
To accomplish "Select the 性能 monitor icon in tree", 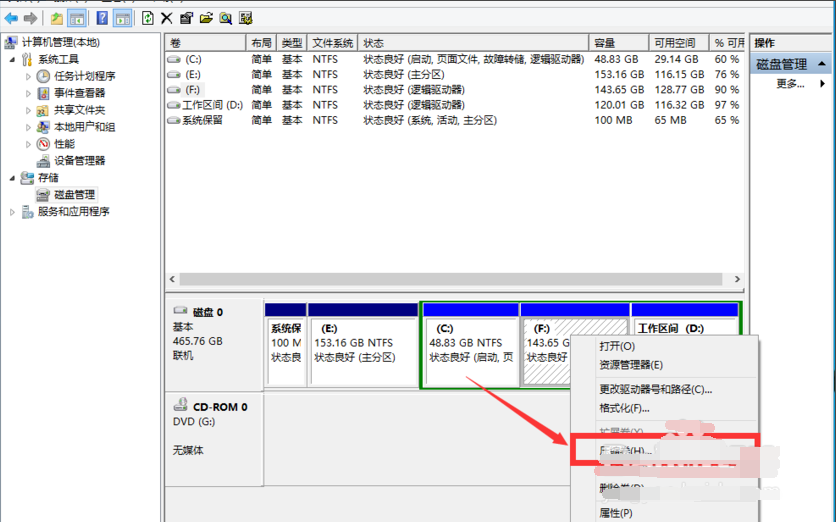I will [43, 144].
